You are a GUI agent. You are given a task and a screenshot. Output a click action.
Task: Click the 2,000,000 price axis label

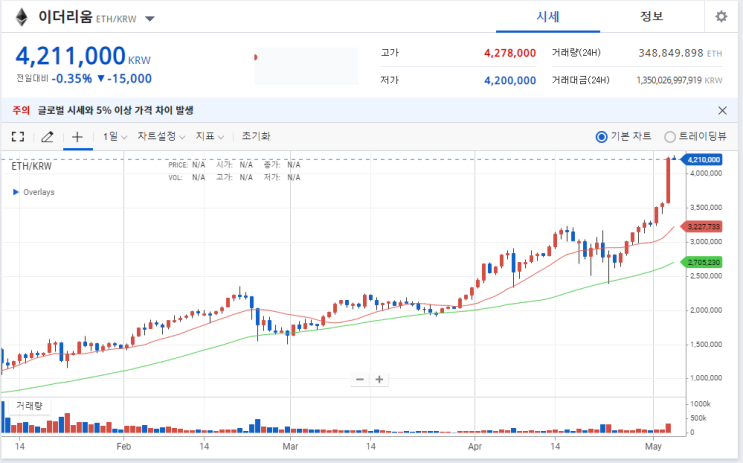pyautogui.click(x=706, y=310)
